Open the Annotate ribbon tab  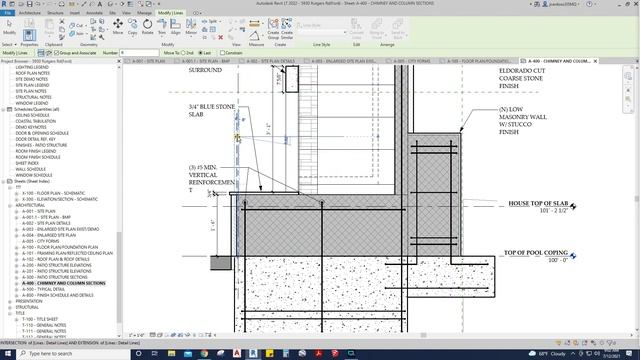94,13
